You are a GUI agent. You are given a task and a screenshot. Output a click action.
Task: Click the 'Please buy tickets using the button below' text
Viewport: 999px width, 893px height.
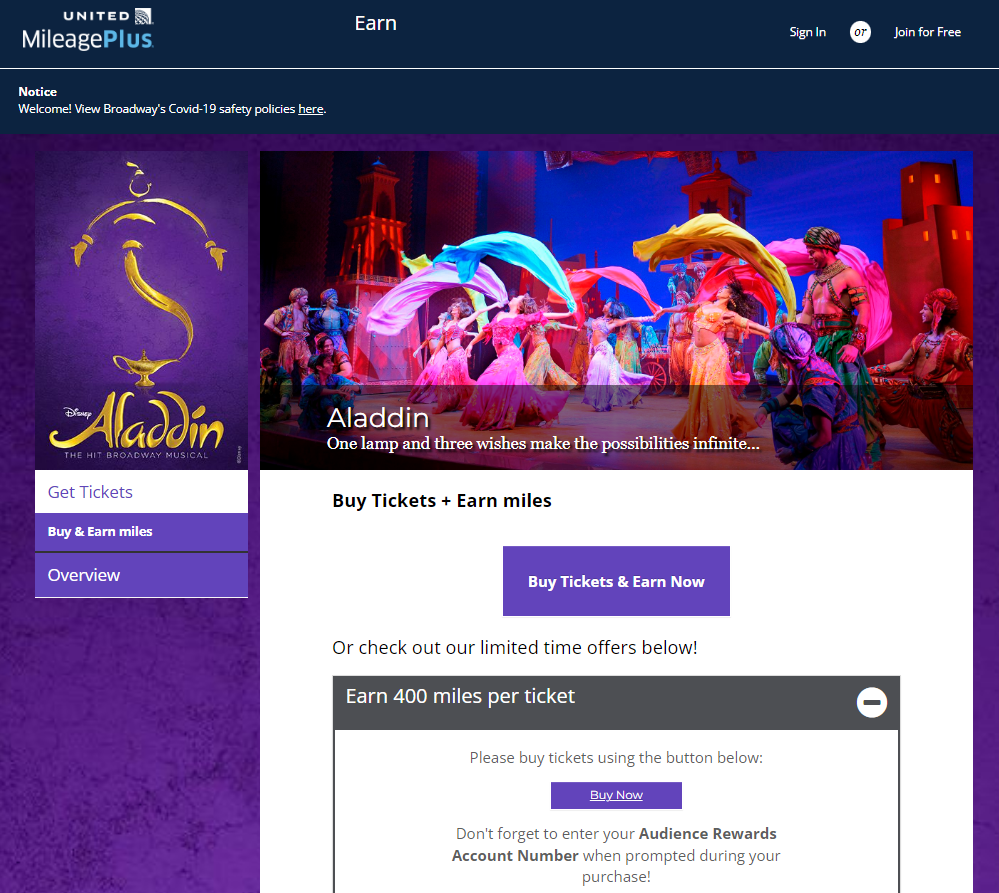(x=616, y=757)
